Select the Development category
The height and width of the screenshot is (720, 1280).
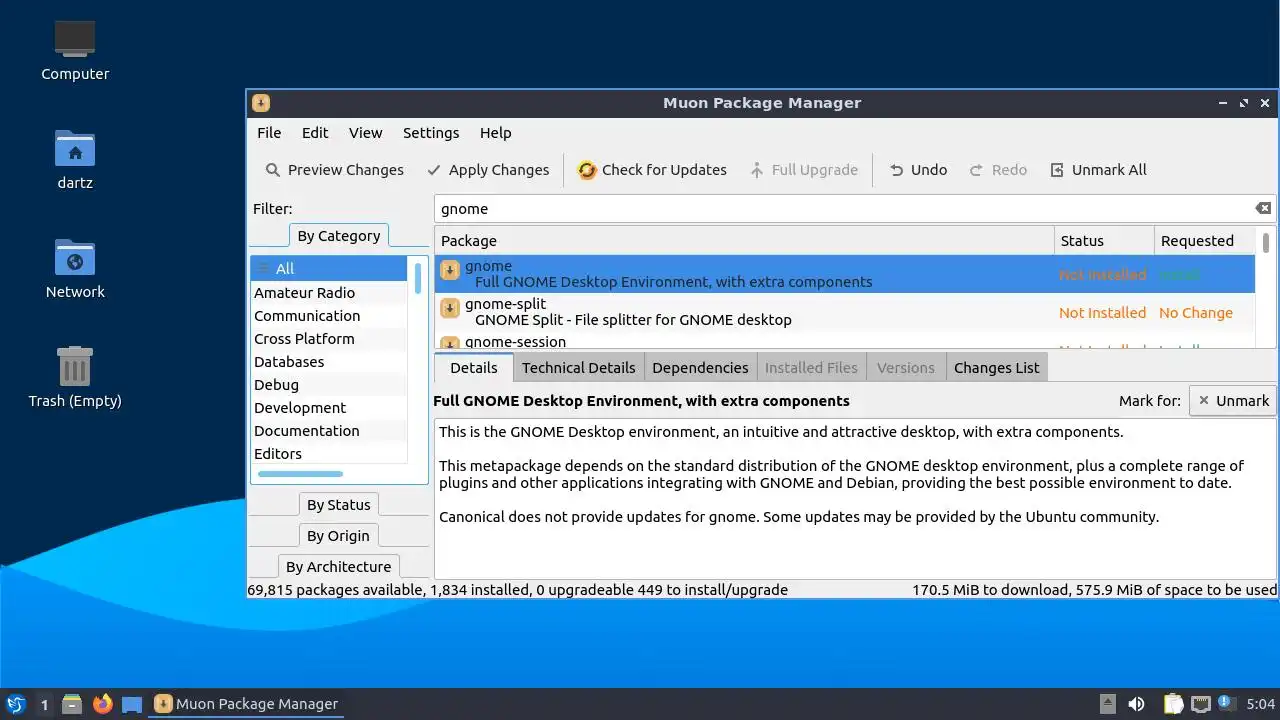(329, 408)
